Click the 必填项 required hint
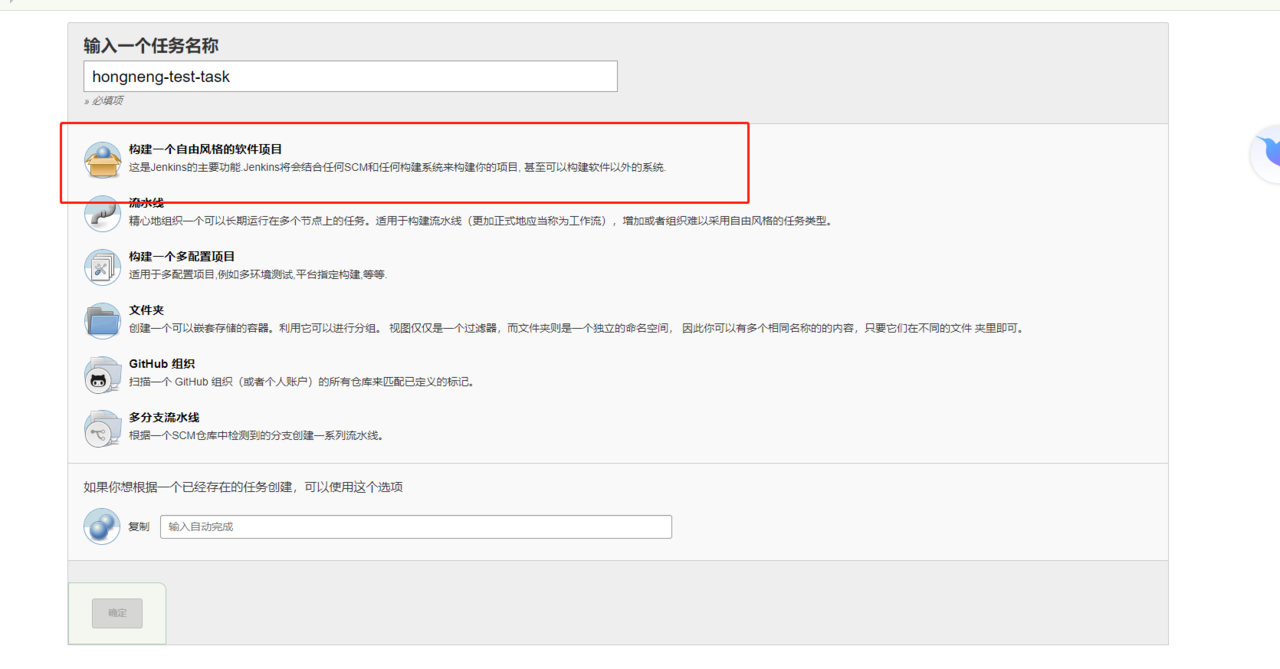 coord(104,101)
